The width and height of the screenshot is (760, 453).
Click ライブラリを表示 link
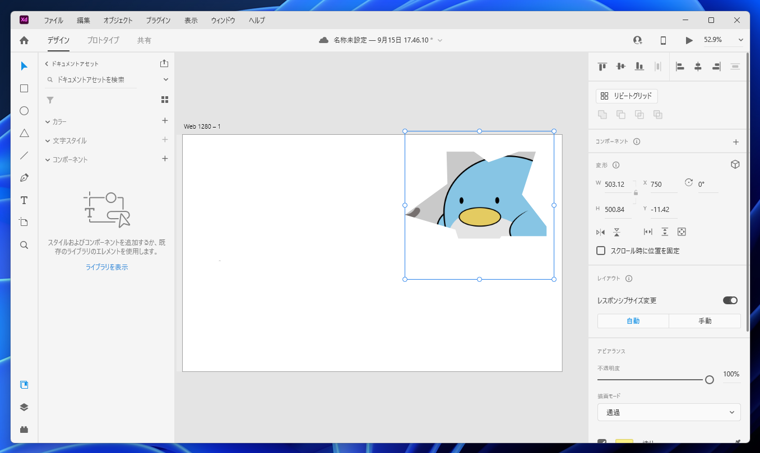(x=107, y=267)
